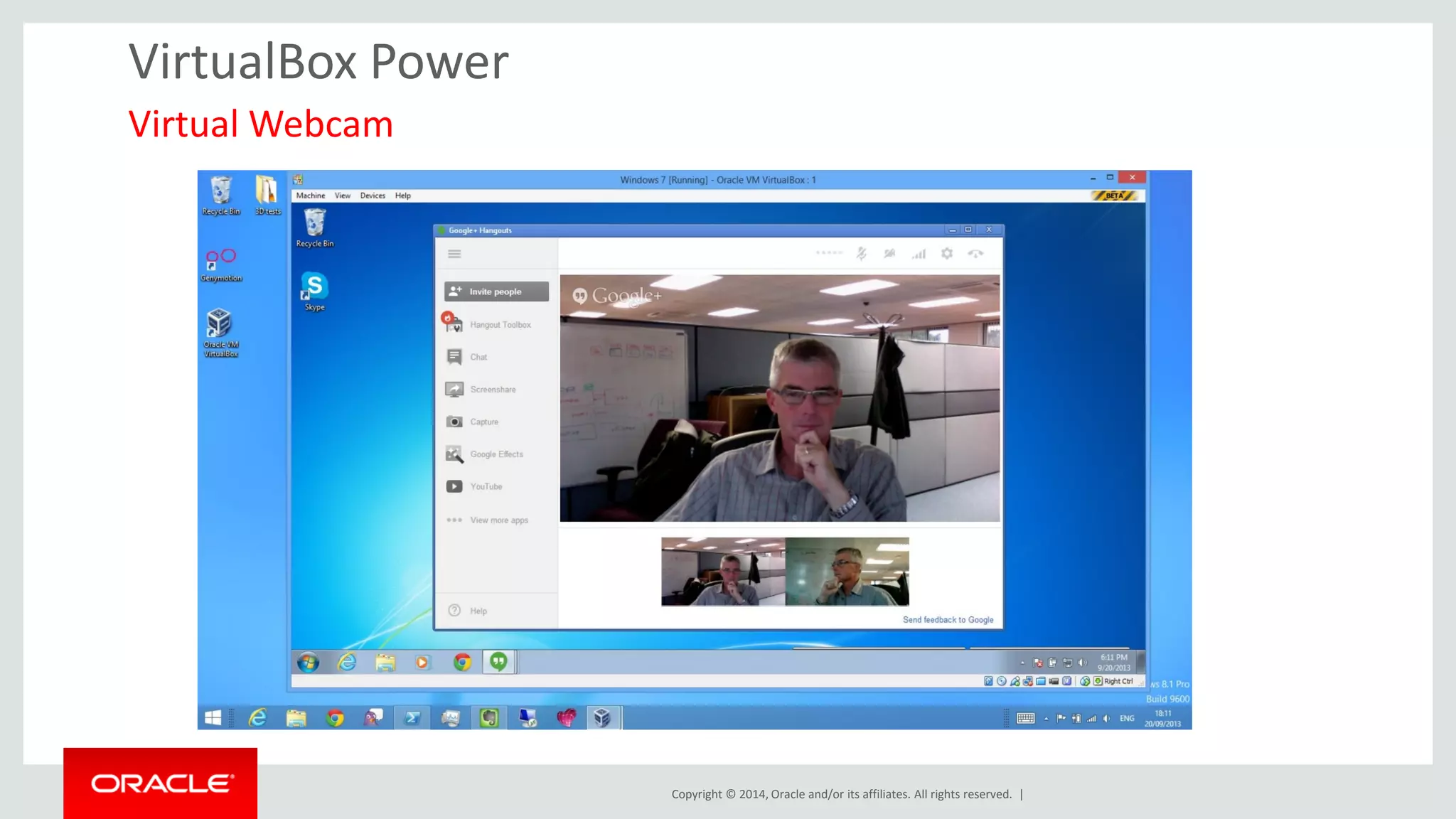The image size is (1456, 819).
Task: Toggle the guest volume speaker icon
Action: tap(1083, 663)
